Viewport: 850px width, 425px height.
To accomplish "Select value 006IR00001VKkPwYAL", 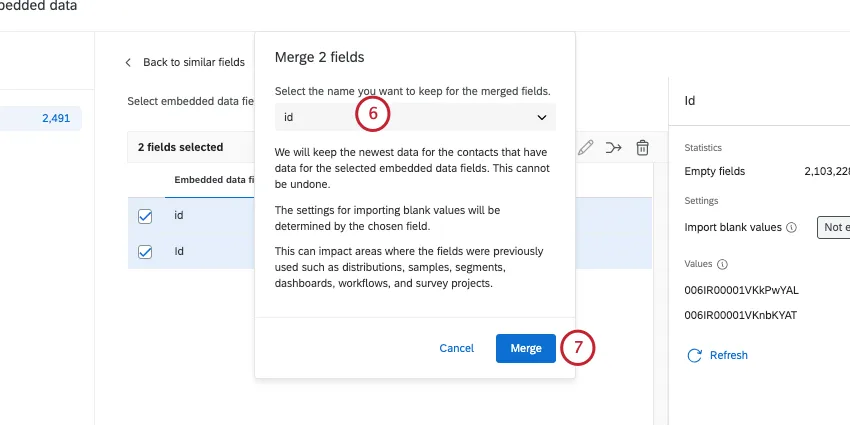I will (x=741, y=290).
